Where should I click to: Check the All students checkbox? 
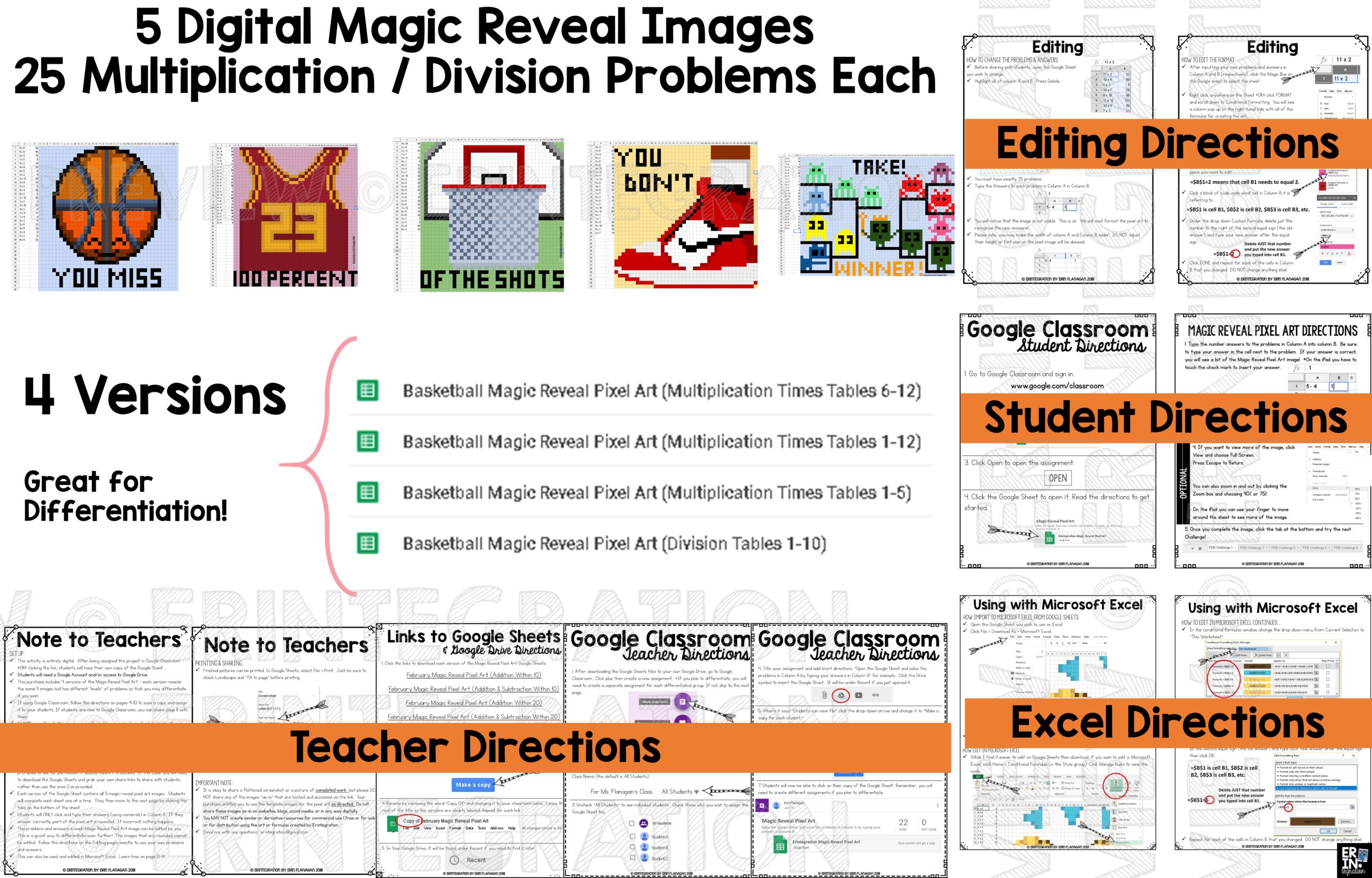point(632,824)
